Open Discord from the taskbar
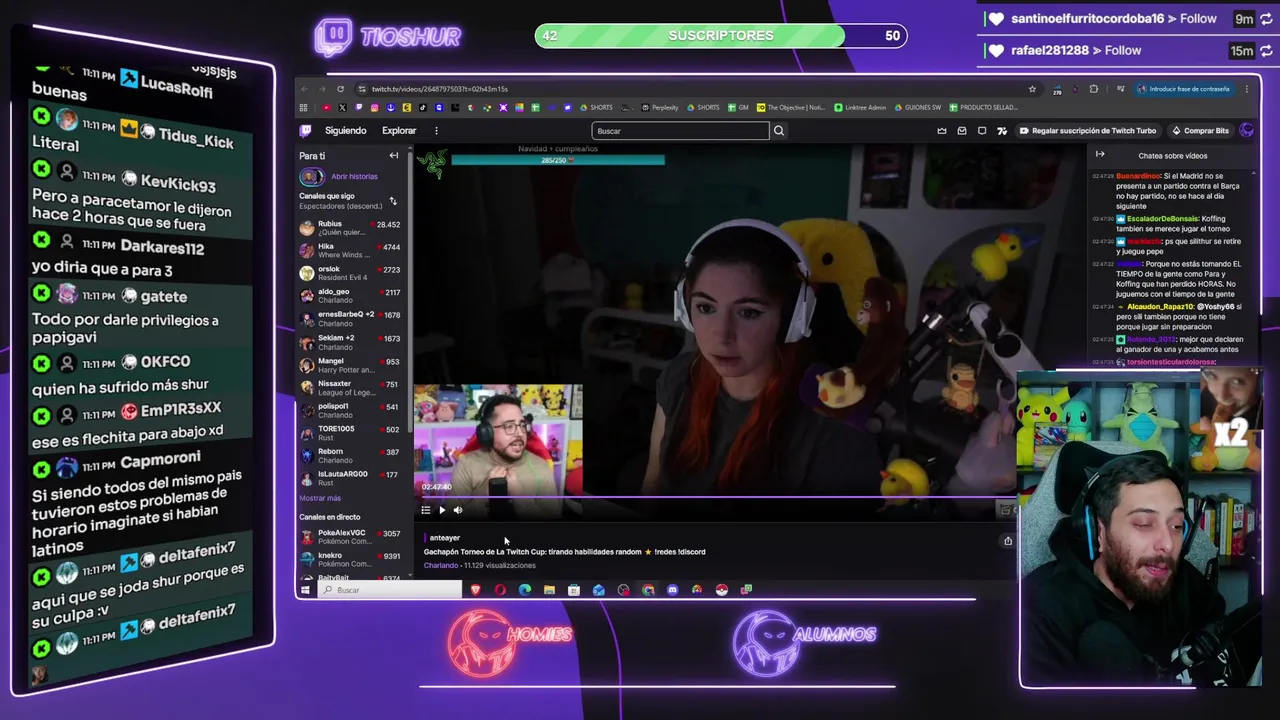This screenshot has width=1280, height=720. coord(672,590)
